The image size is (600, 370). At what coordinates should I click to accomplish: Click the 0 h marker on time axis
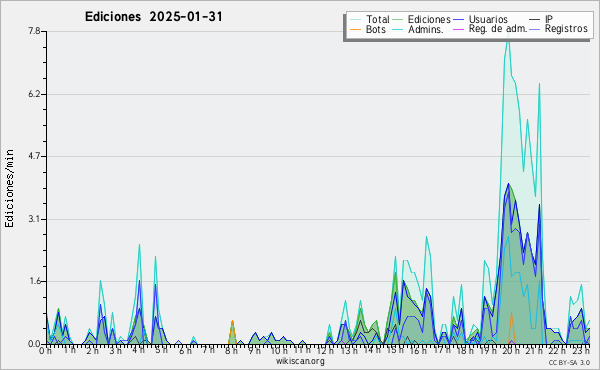point(46,350)
